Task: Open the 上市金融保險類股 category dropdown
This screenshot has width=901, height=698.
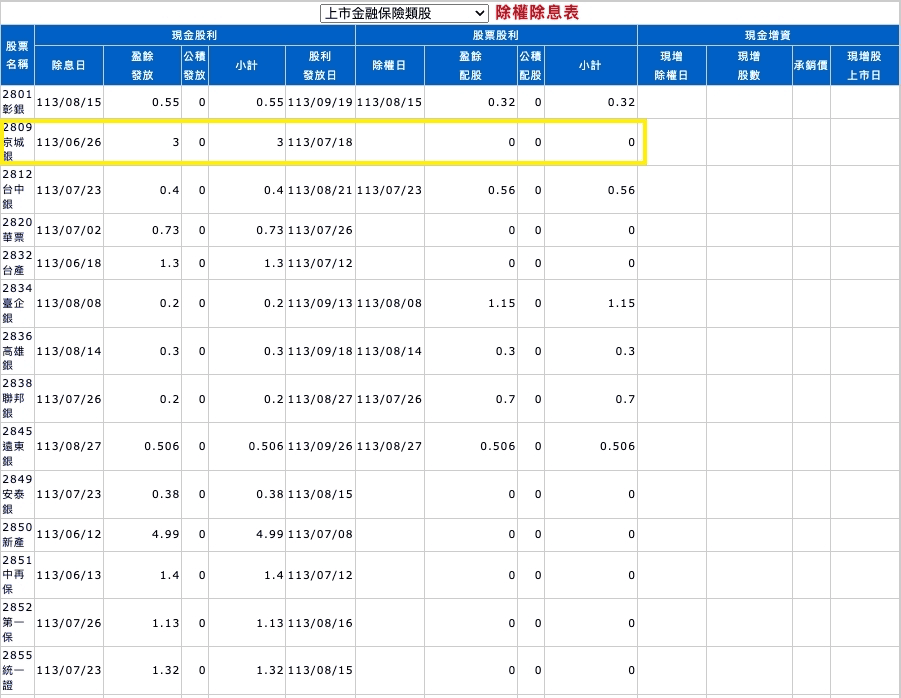Action: [x=404, y=13]
